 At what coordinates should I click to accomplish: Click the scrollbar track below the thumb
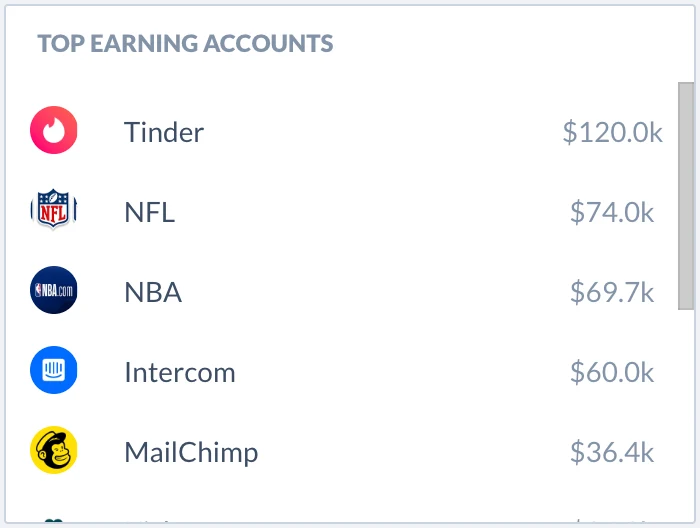click(x=686, y=415)
